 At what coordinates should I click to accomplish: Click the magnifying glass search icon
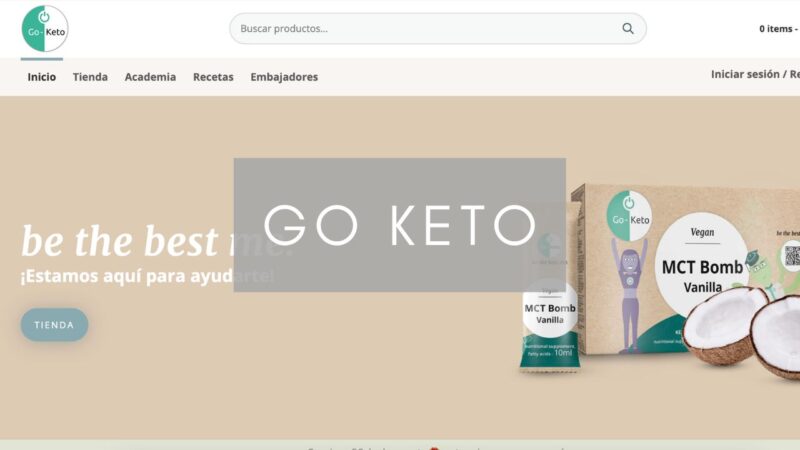tap(628, 29)
